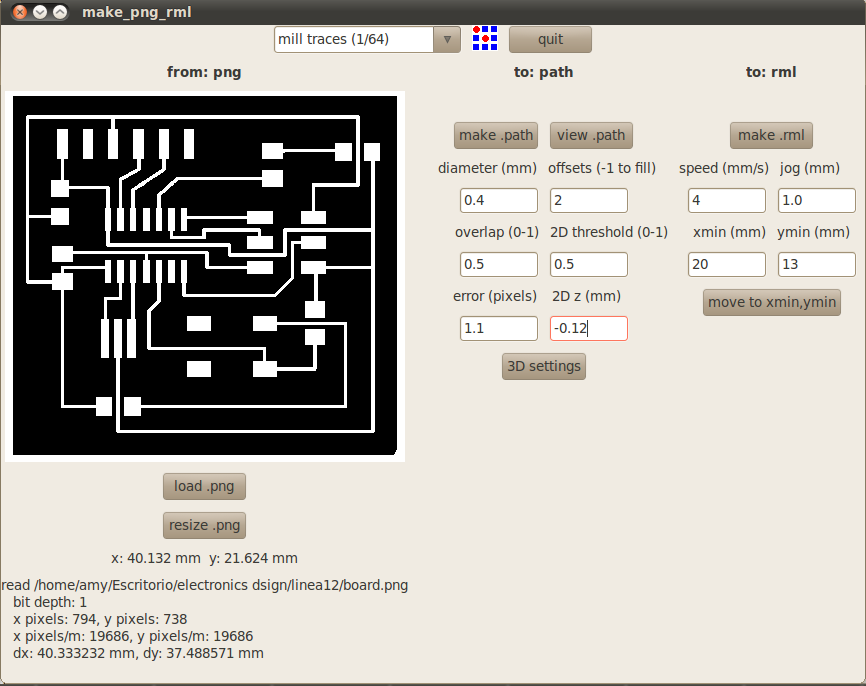Click the 'jog (mm)' label

click(x=810, y=168)
